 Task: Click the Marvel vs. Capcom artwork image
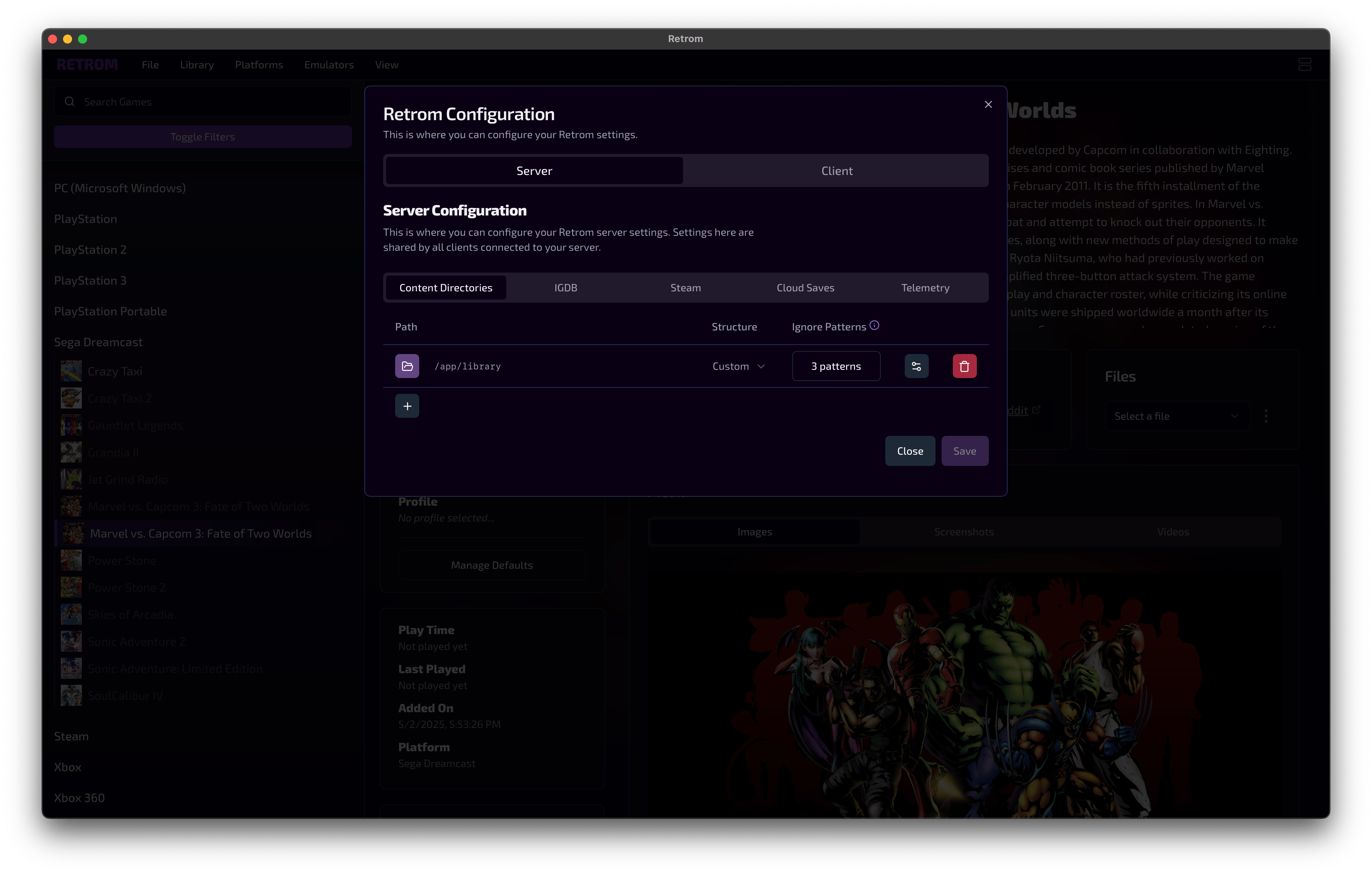point(964,696)
